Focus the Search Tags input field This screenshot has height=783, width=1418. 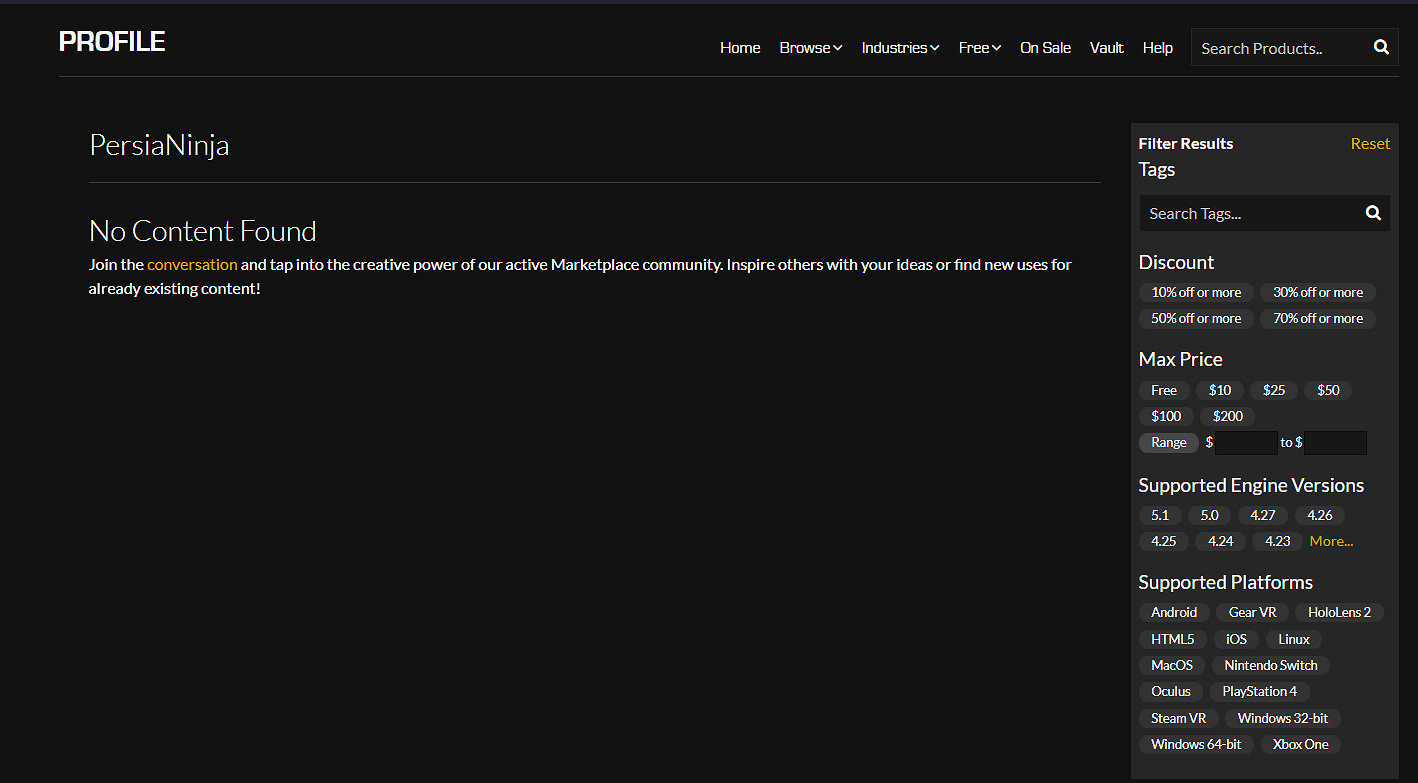[1250, 213]
